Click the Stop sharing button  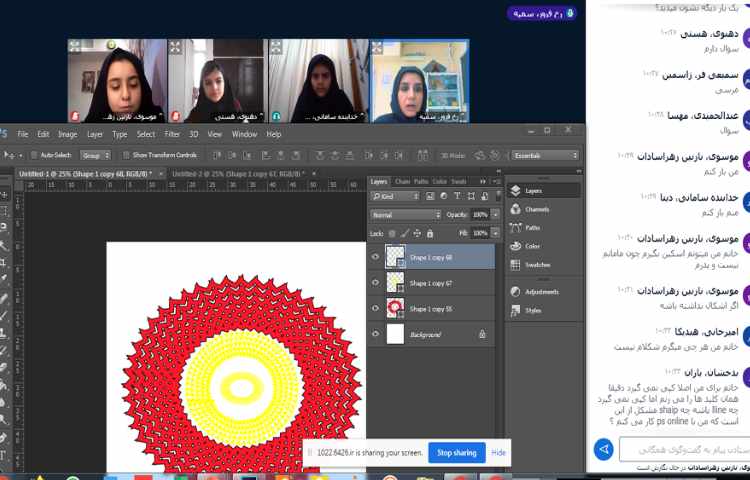point(457,452)
